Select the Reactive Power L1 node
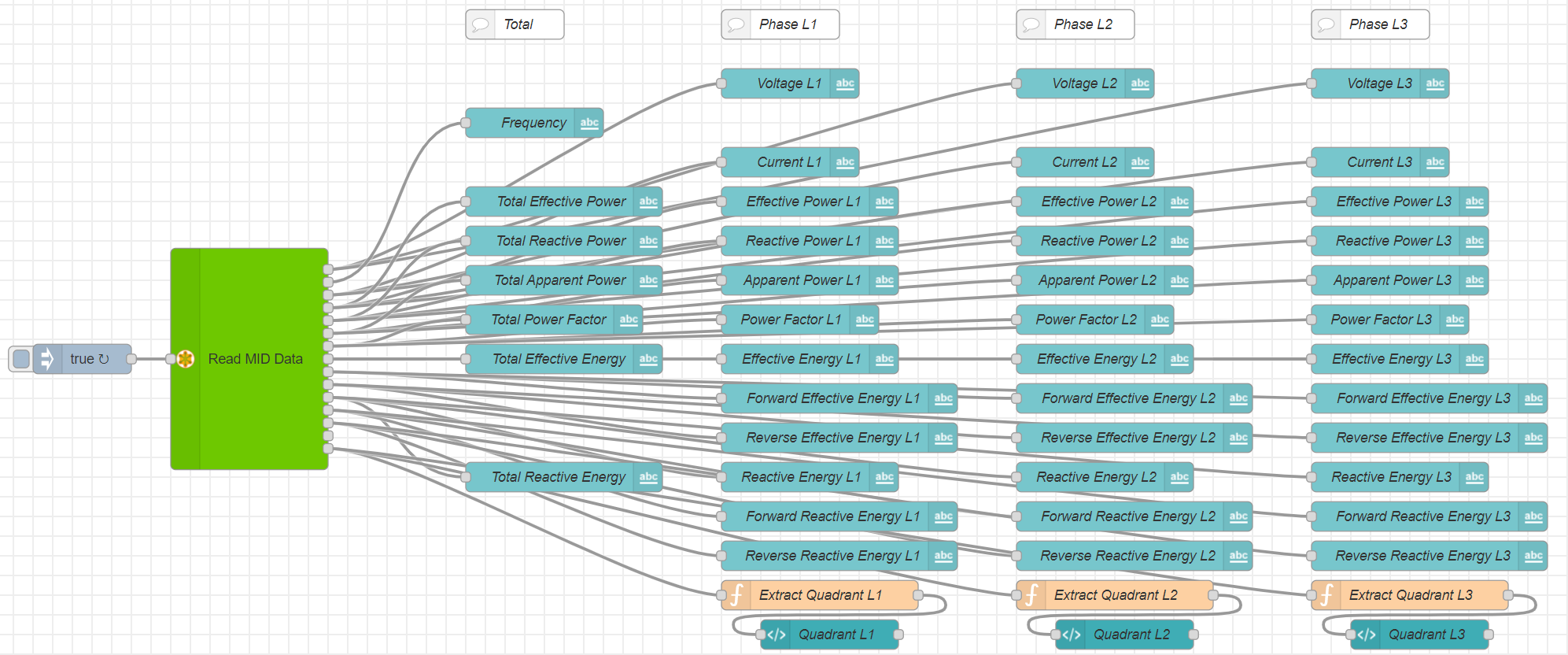 [x=810, y=241]
